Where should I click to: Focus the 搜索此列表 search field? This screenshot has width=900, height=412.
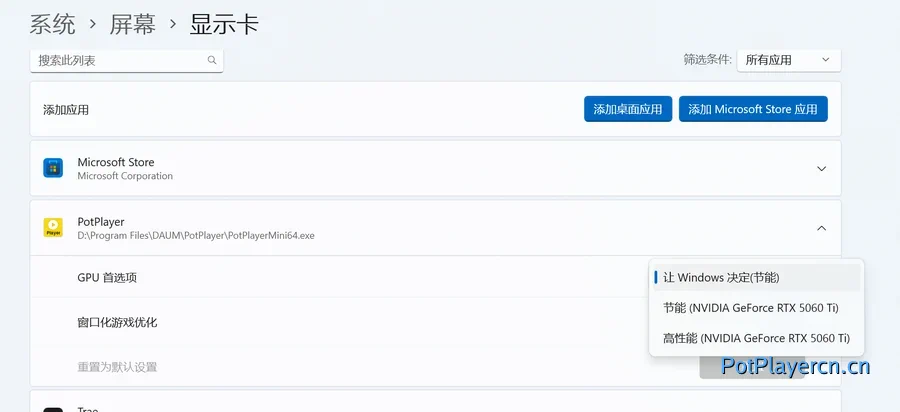tap(126, 60)
